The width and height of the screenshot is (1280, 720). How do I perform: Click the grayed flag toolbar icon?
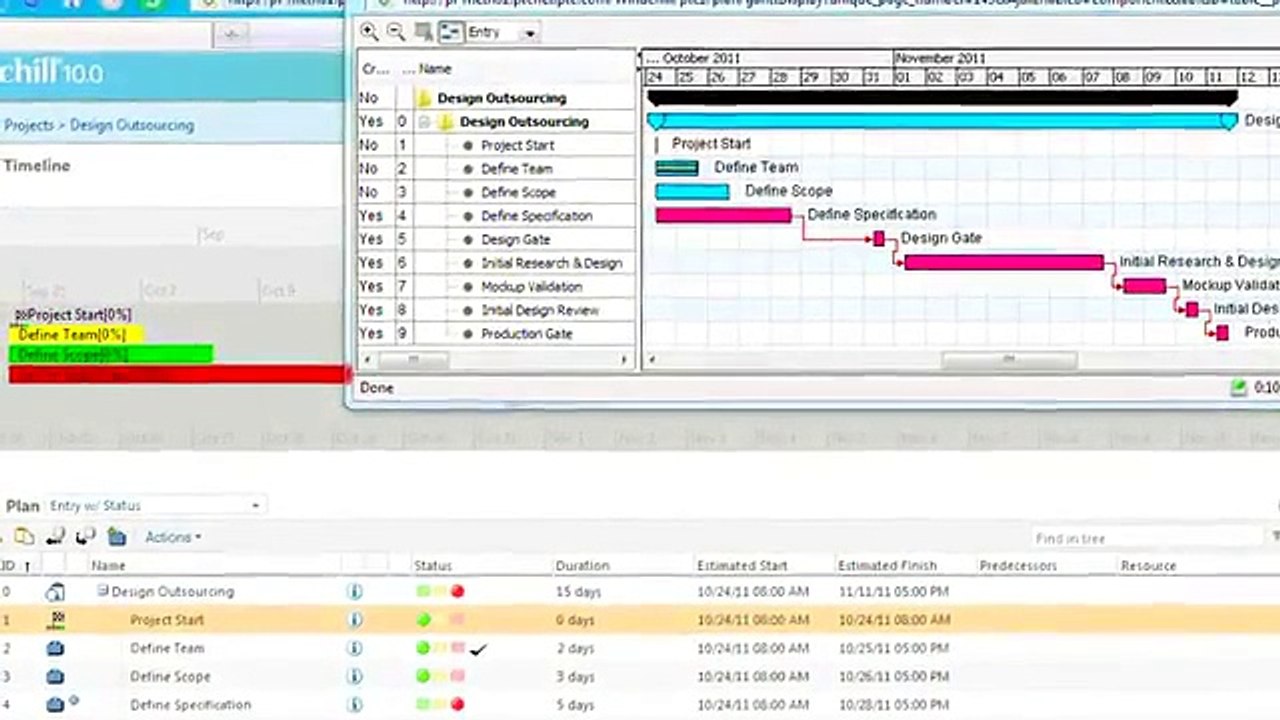424,32
